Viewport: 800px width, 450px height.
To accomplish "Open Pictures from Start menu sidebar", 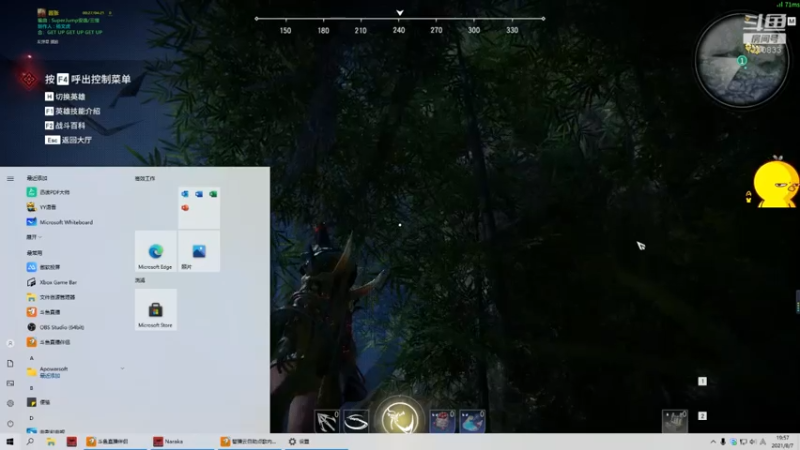I will [x=10, y=383].
